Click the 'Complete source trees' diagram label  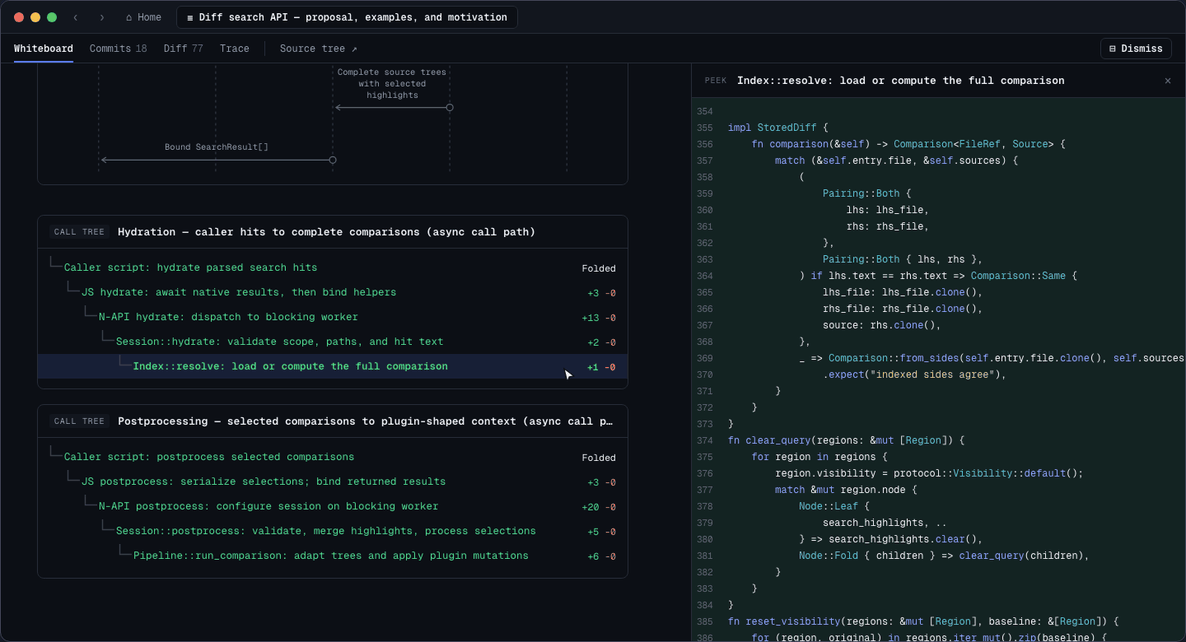[392, 83]
